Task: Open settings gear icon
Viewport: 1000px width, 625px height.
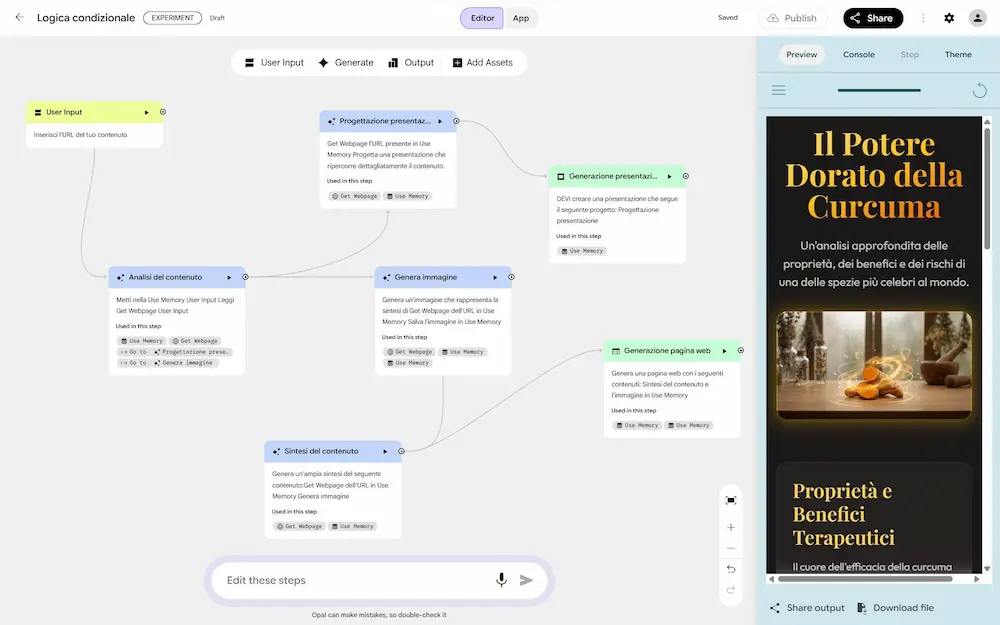Action: [x=949, y=18]
